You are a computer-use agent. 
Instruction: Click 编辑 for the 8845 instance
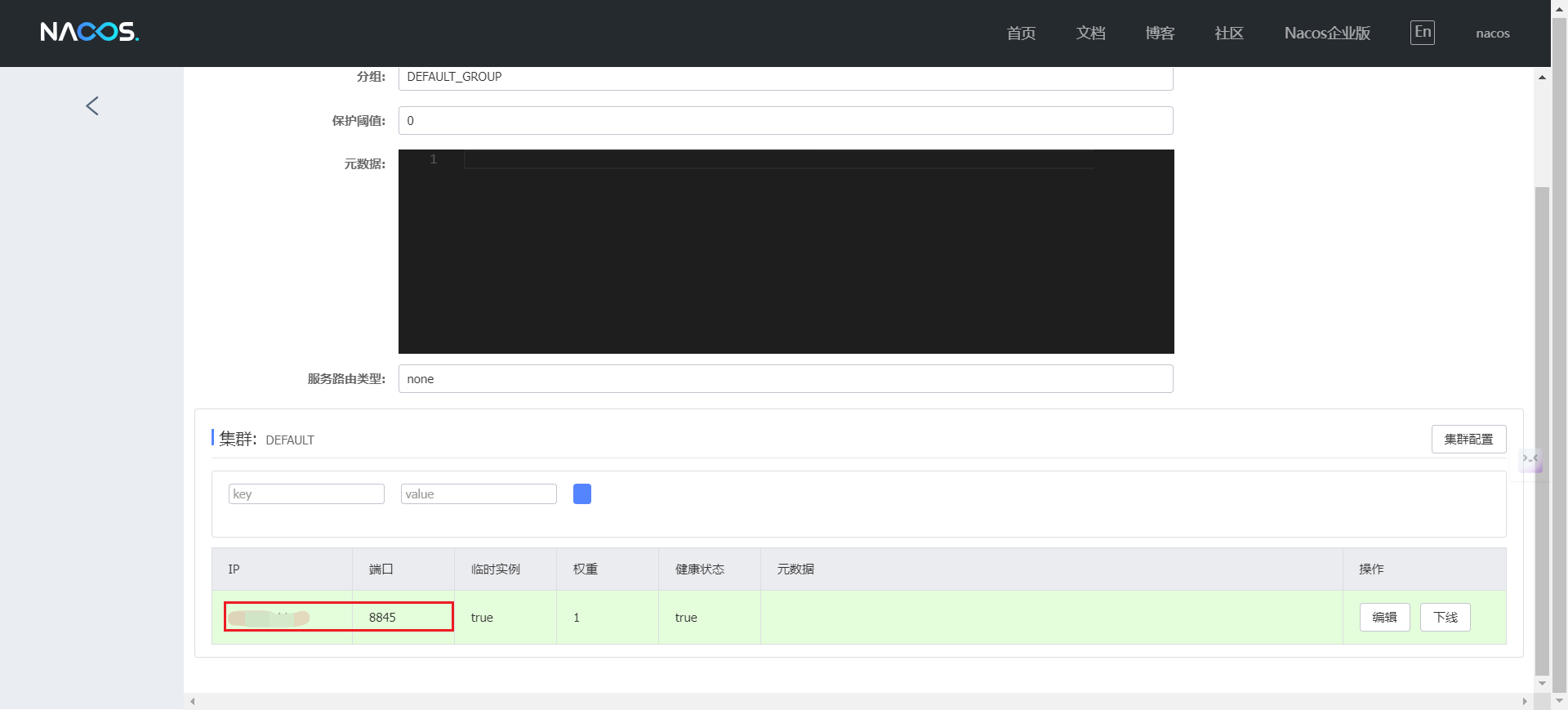1384,617
